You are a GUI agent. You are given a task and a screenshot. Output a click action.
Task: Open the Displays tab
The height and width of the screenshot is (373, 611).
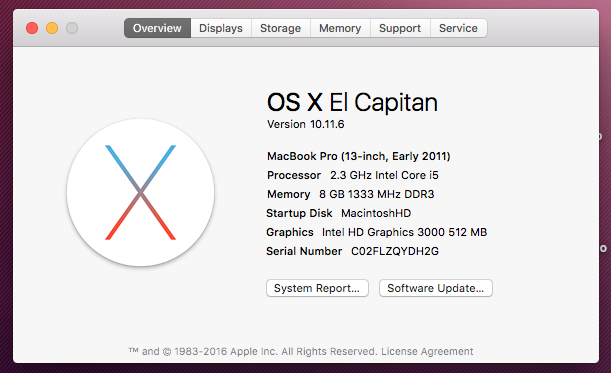pos(221,28)
